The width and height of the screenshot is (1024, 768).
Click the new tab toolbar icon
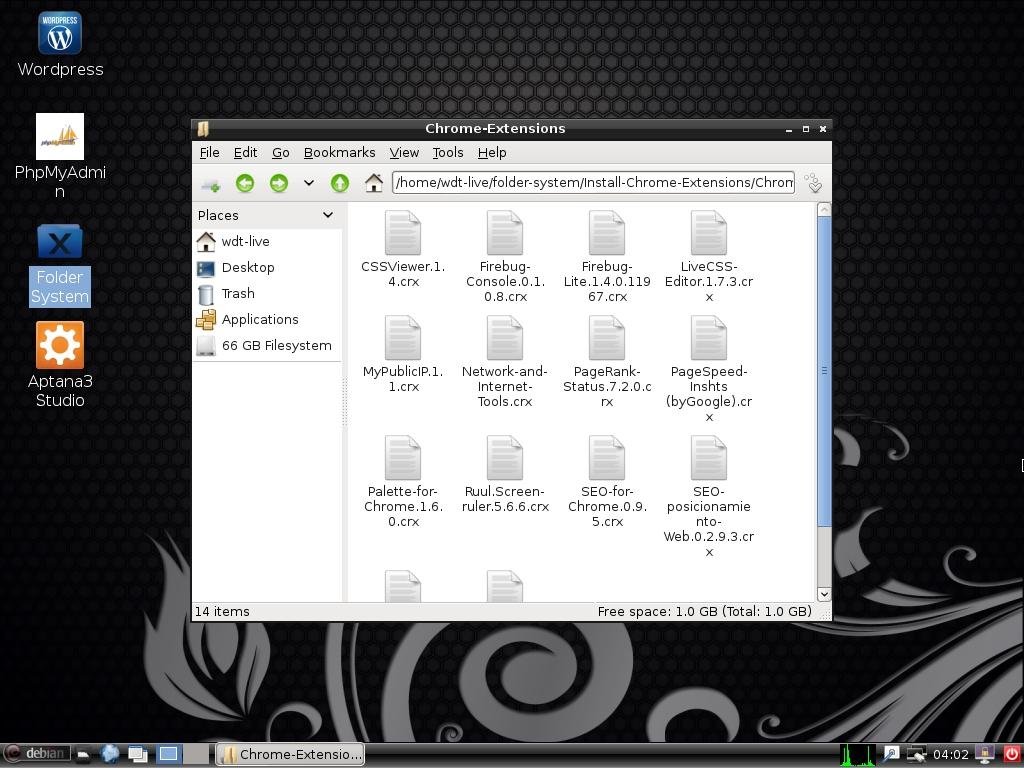pos(210,183)
